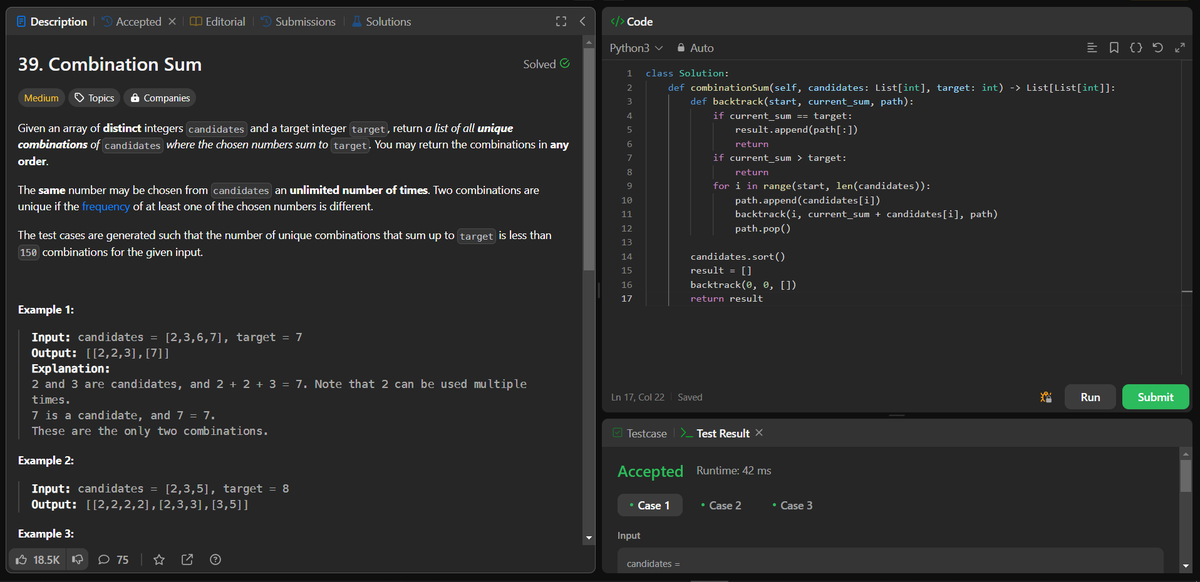1200x582 pixels.
Task: Click the 'path.pop()' code line
Action: tap(763, 229)
